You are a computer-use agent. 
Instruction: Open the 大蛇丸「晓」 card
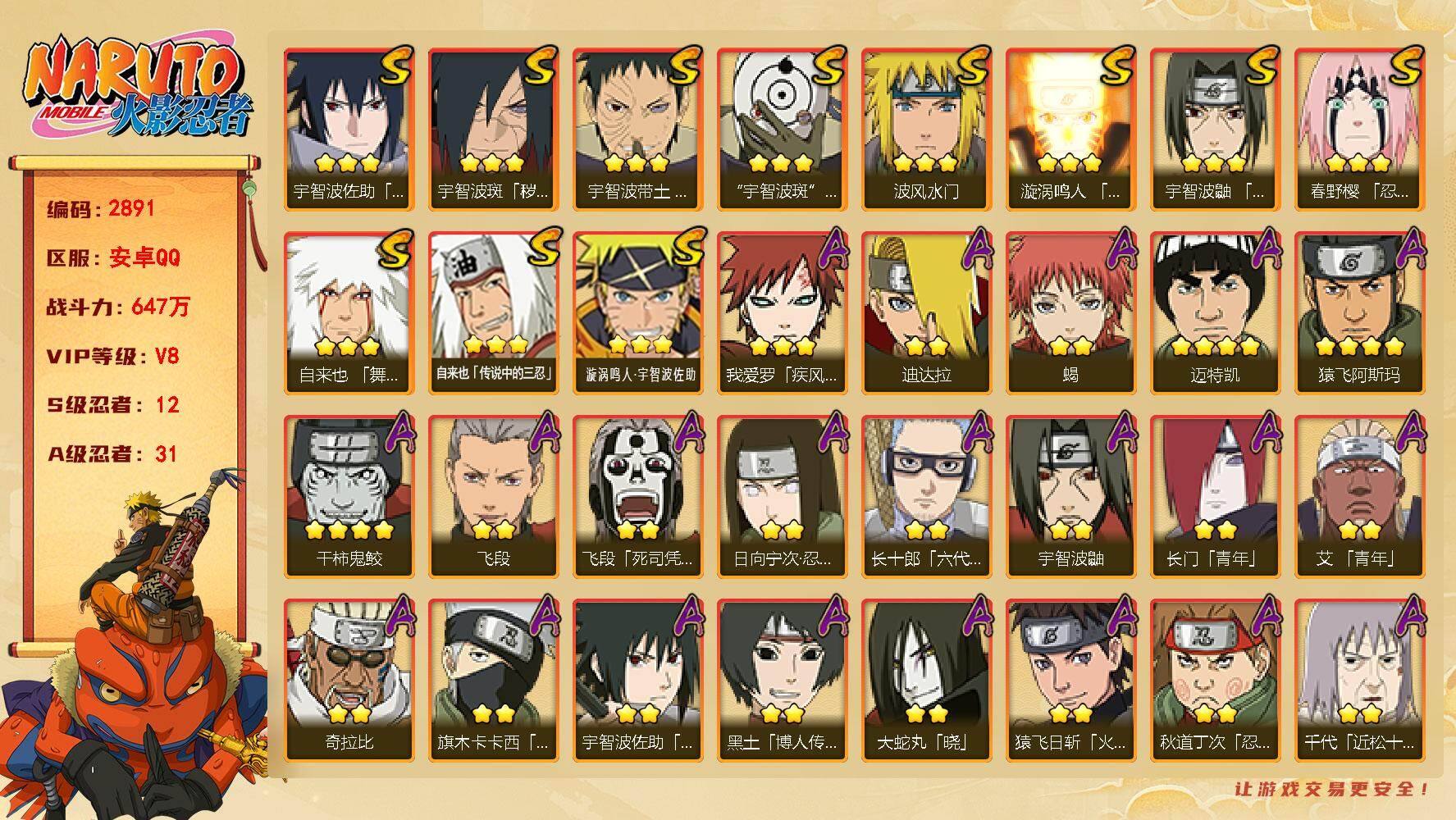pos(926,681)
